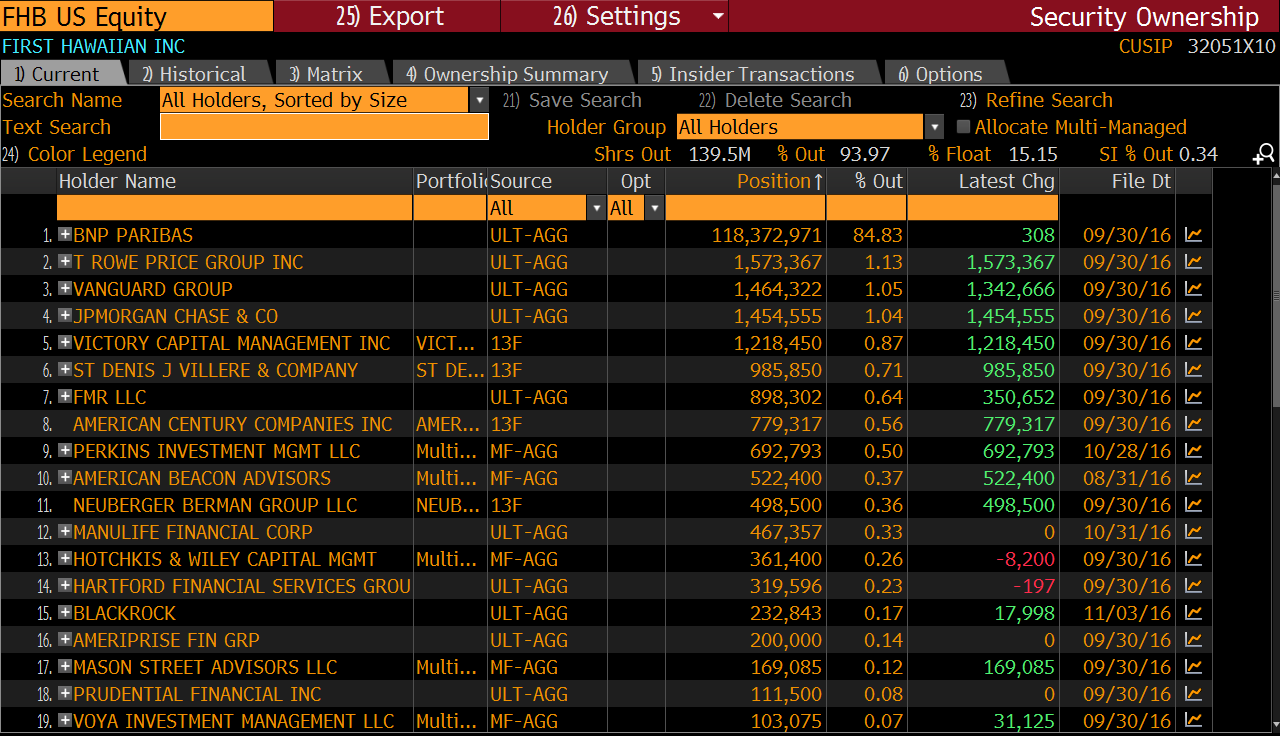Open Source filter All dropdown
Viewport: 1280px width, 736px height.
point(597,208)
